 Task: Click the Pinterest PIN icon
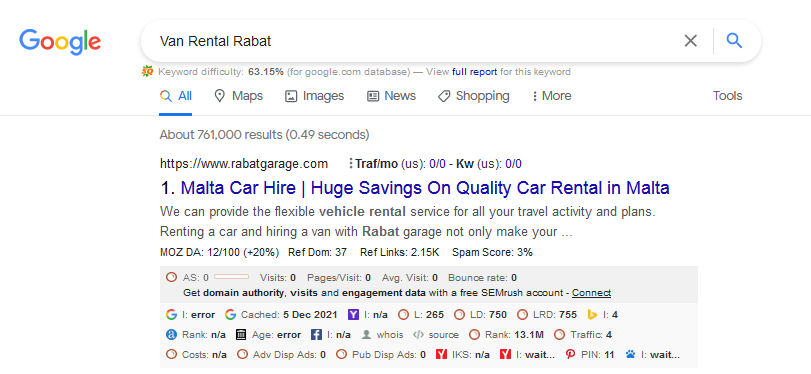570,355
